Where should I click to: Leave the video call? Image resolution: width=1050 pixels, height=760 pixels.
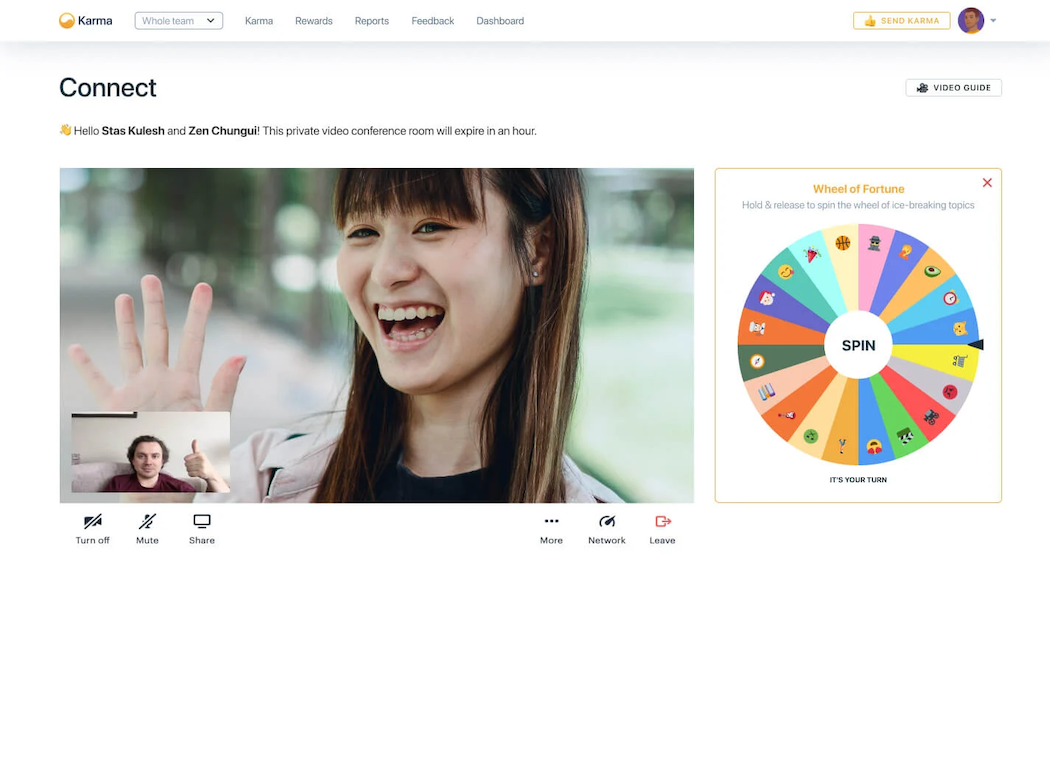(661, 528)
